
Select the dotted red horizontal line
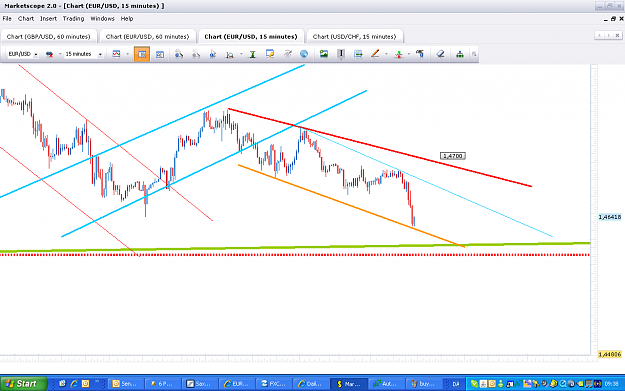click(295, 255)
